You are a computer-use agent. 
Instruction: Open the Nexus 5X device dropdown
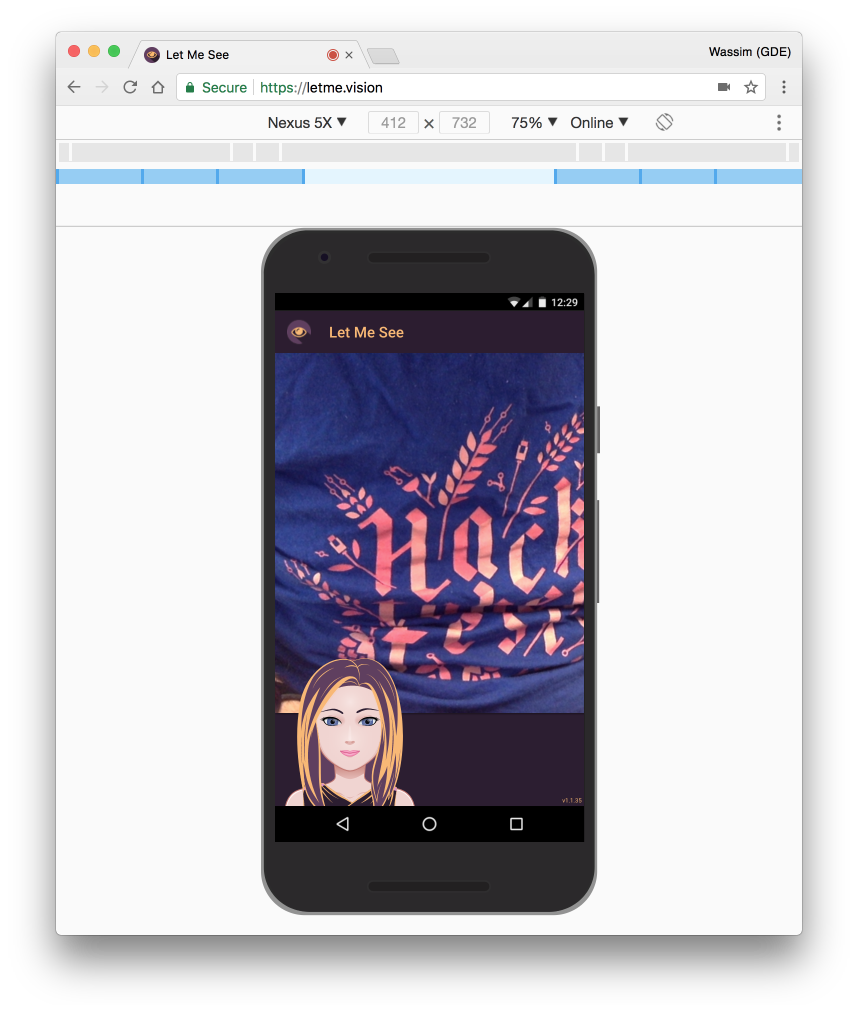307,122
